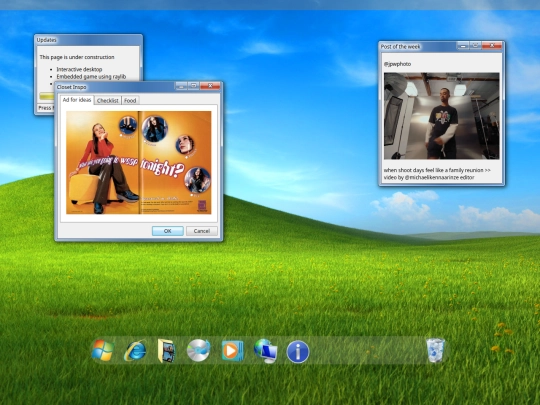Click the 'Interactive desktop' bullet in Updates

pyautogui.click(x=79, y=69)
